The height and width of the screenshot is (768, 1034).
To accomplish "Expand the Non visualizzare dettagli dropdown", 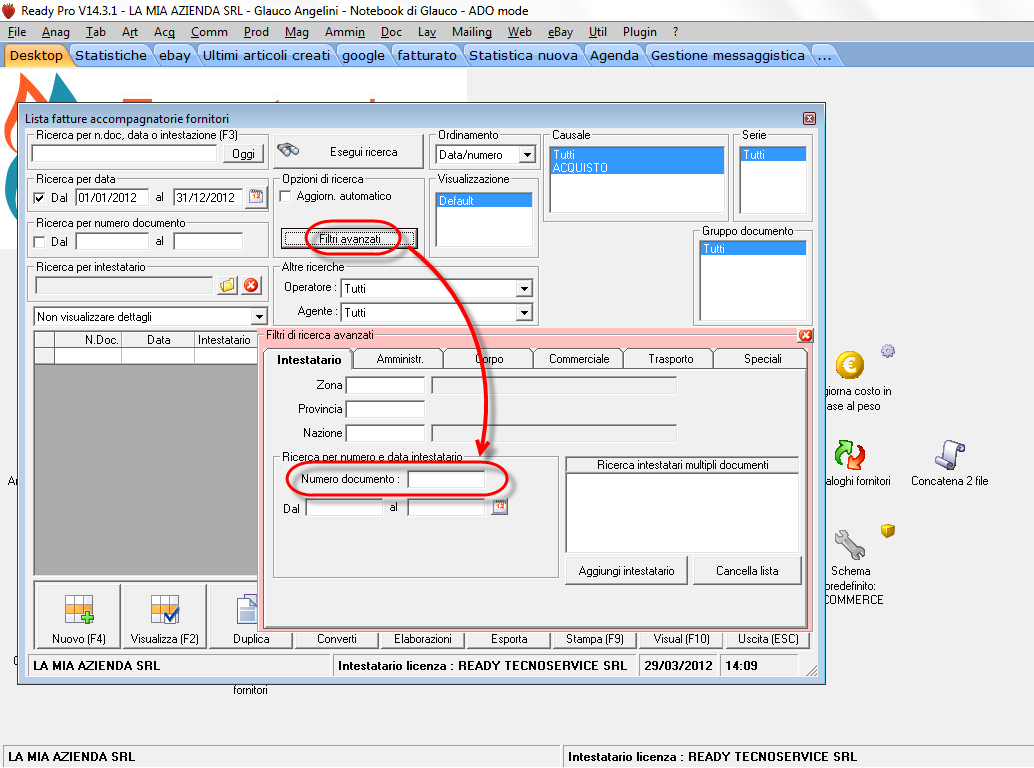I will coord(259,317).
